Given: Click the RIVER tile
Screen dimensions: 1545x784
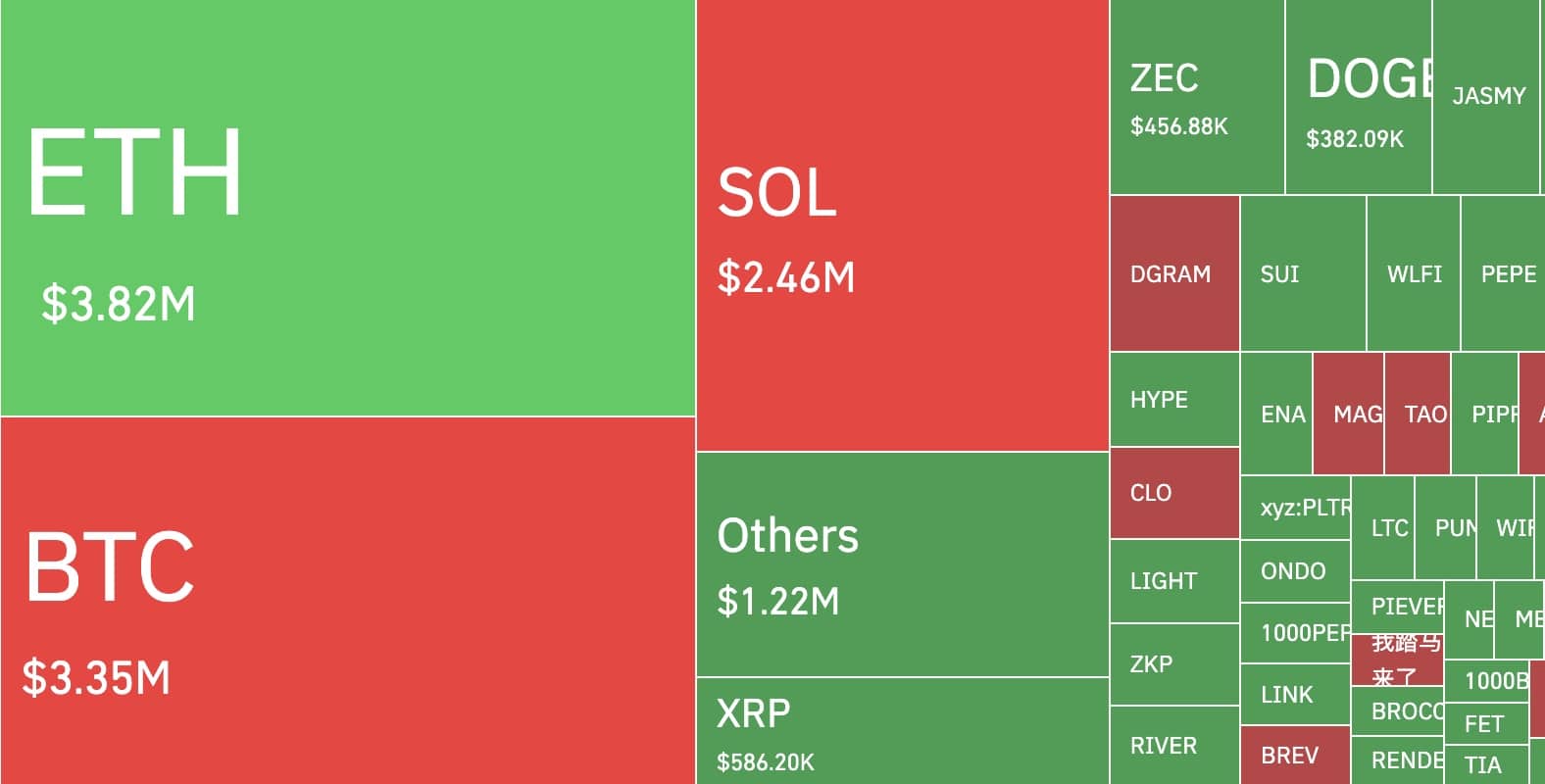Looking at the screenshot, I should [1174, 746].
